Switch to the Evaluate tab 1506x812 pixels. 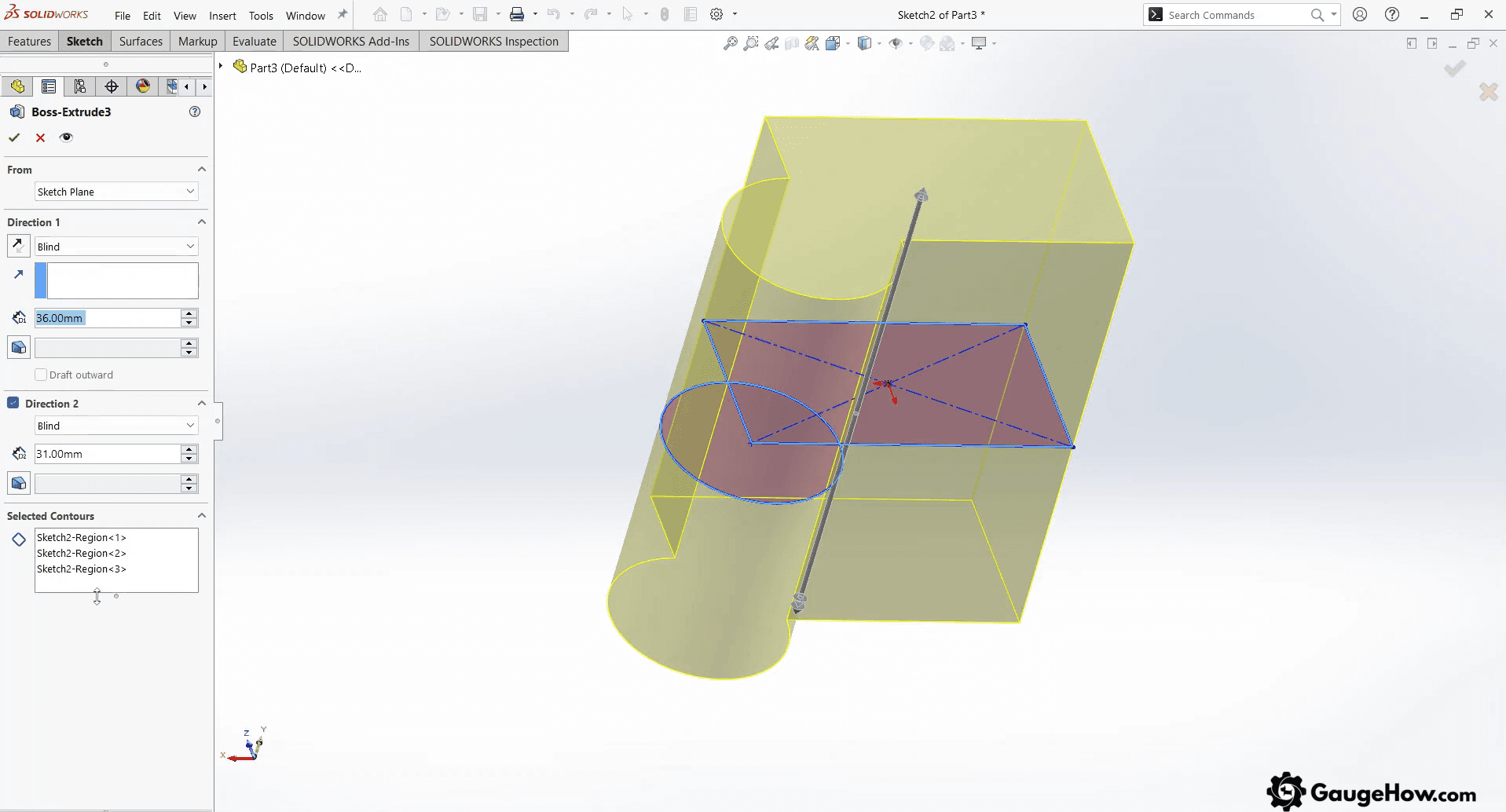tap(253, 41)
